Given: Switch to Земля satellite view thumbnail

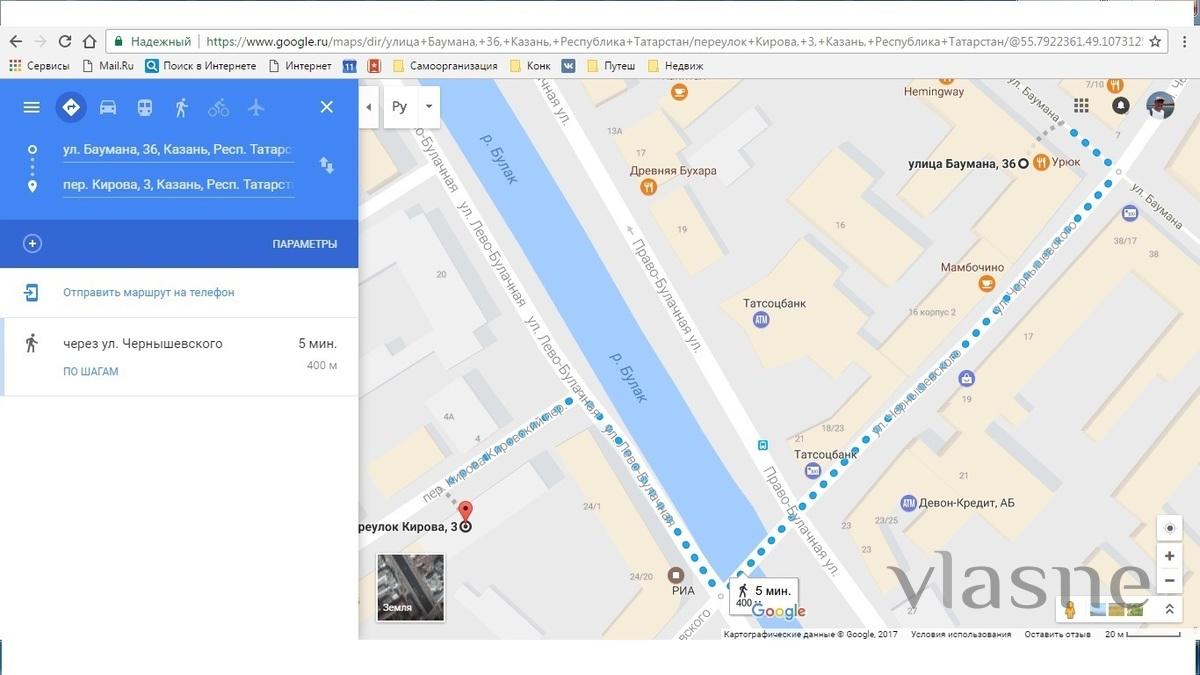Looking at the screenshot, I should click(x=410, y=587).
